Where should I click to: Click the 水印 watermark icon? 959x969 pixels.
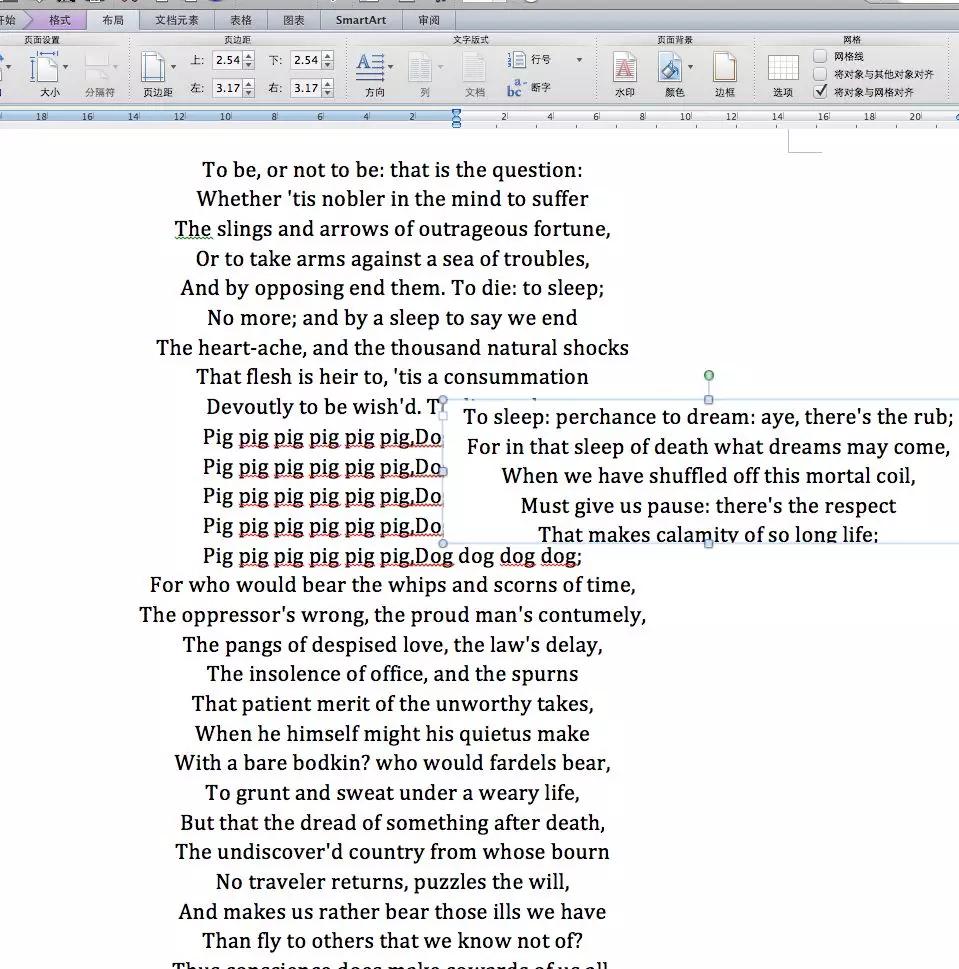tap(625, 67)
